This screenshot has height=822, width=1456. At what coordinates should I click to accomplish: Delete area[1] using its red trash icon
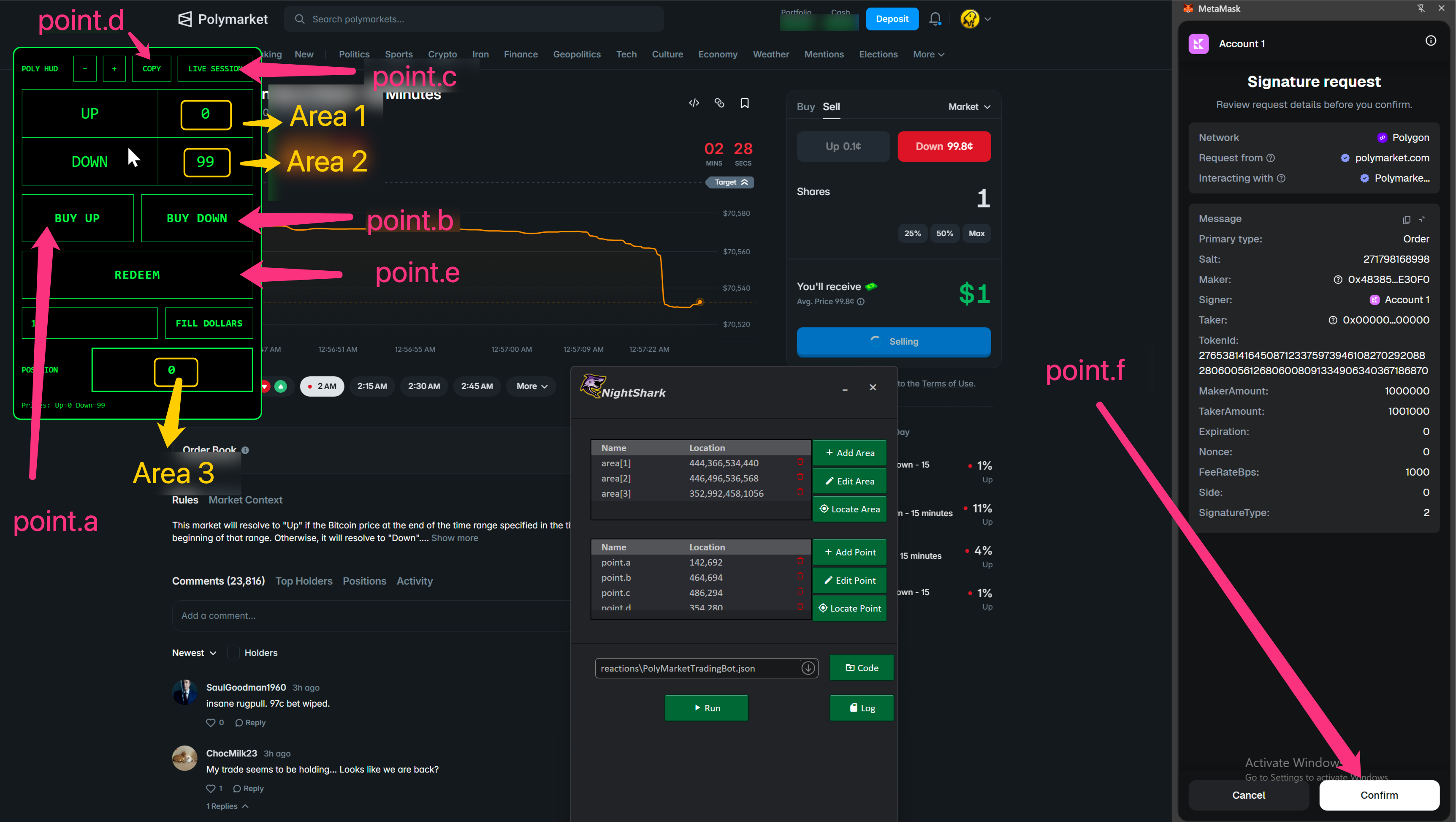[x=800, y=462]
